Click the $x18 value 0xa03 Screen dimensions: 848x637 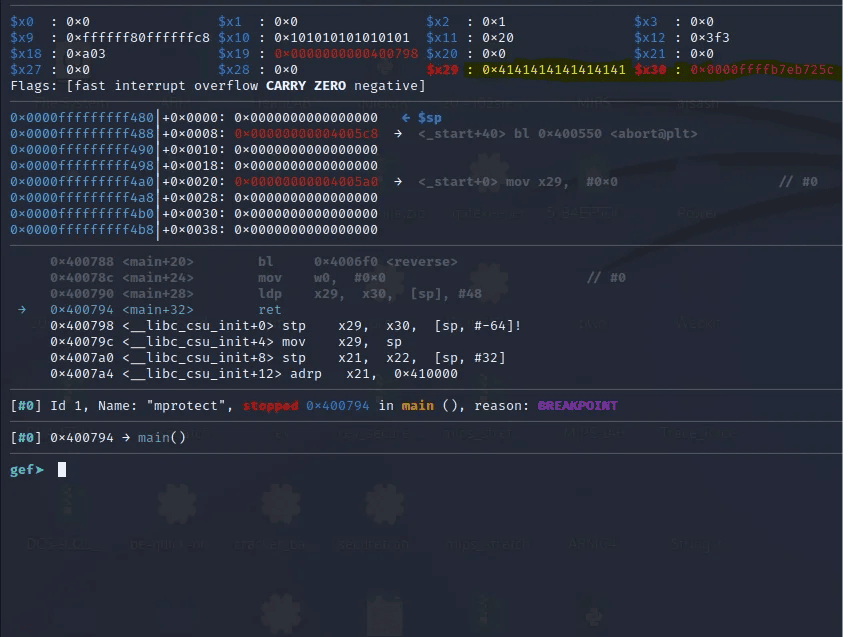(86, 54)
